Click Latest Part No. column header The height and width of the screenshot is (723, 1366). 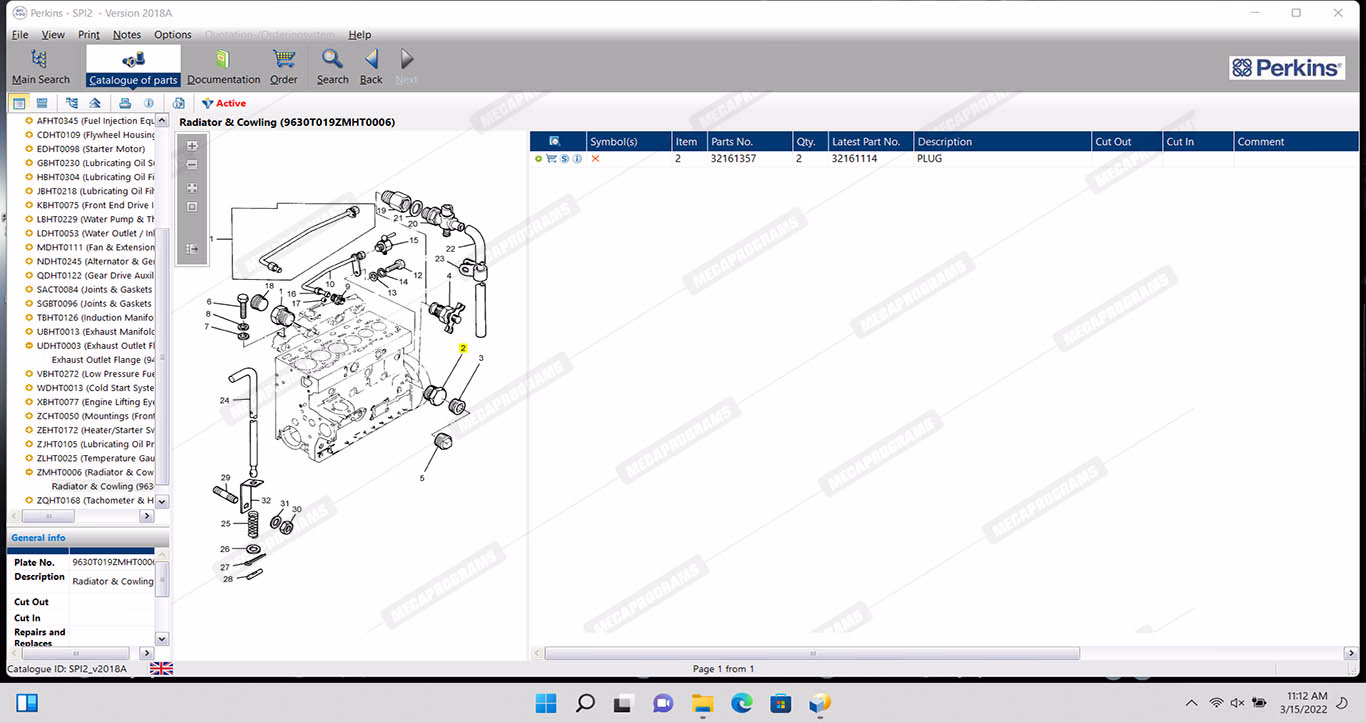pyautogui.click(x=870, y=142)
